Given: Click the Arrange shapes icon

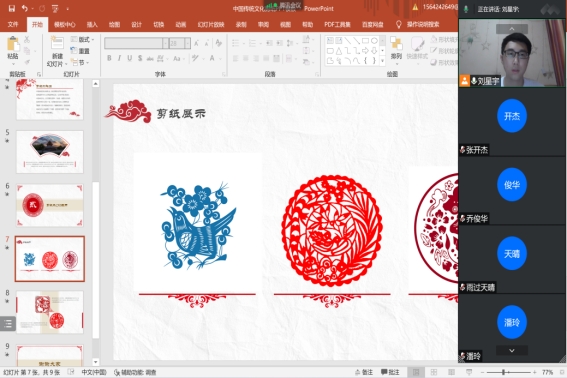Looking at the screenshot, I should point(396,44).
